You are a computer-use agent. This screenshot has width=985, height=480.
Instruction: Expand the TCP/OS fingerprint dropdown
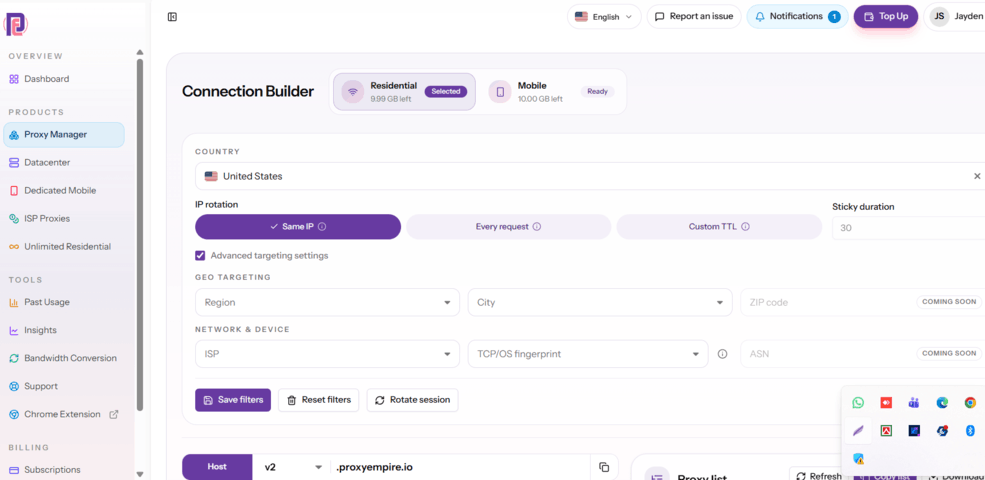click(588, 354)
